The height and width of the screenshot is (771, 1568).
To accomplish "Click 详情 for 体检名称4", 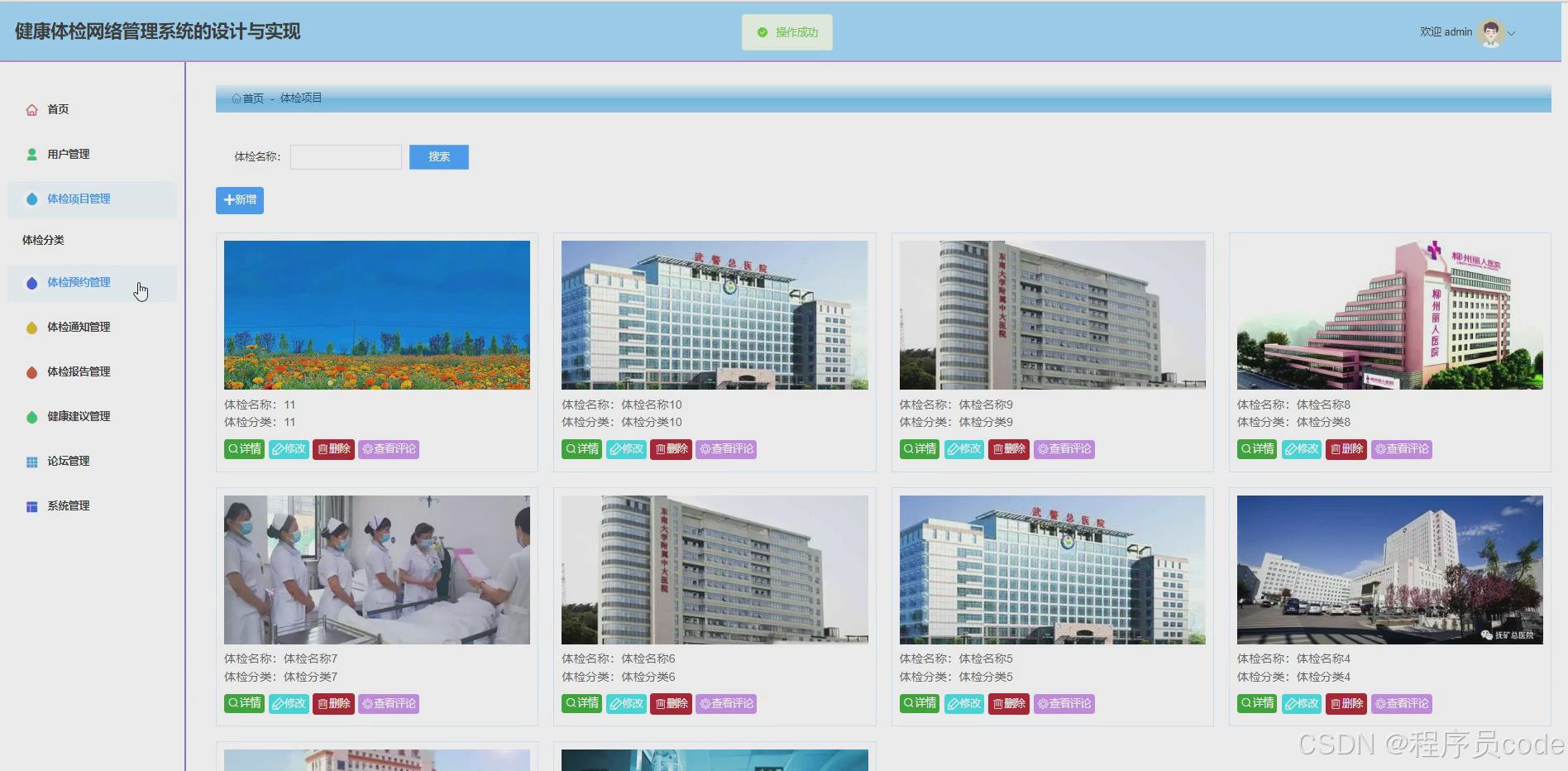I will (x=1257, y=704).
